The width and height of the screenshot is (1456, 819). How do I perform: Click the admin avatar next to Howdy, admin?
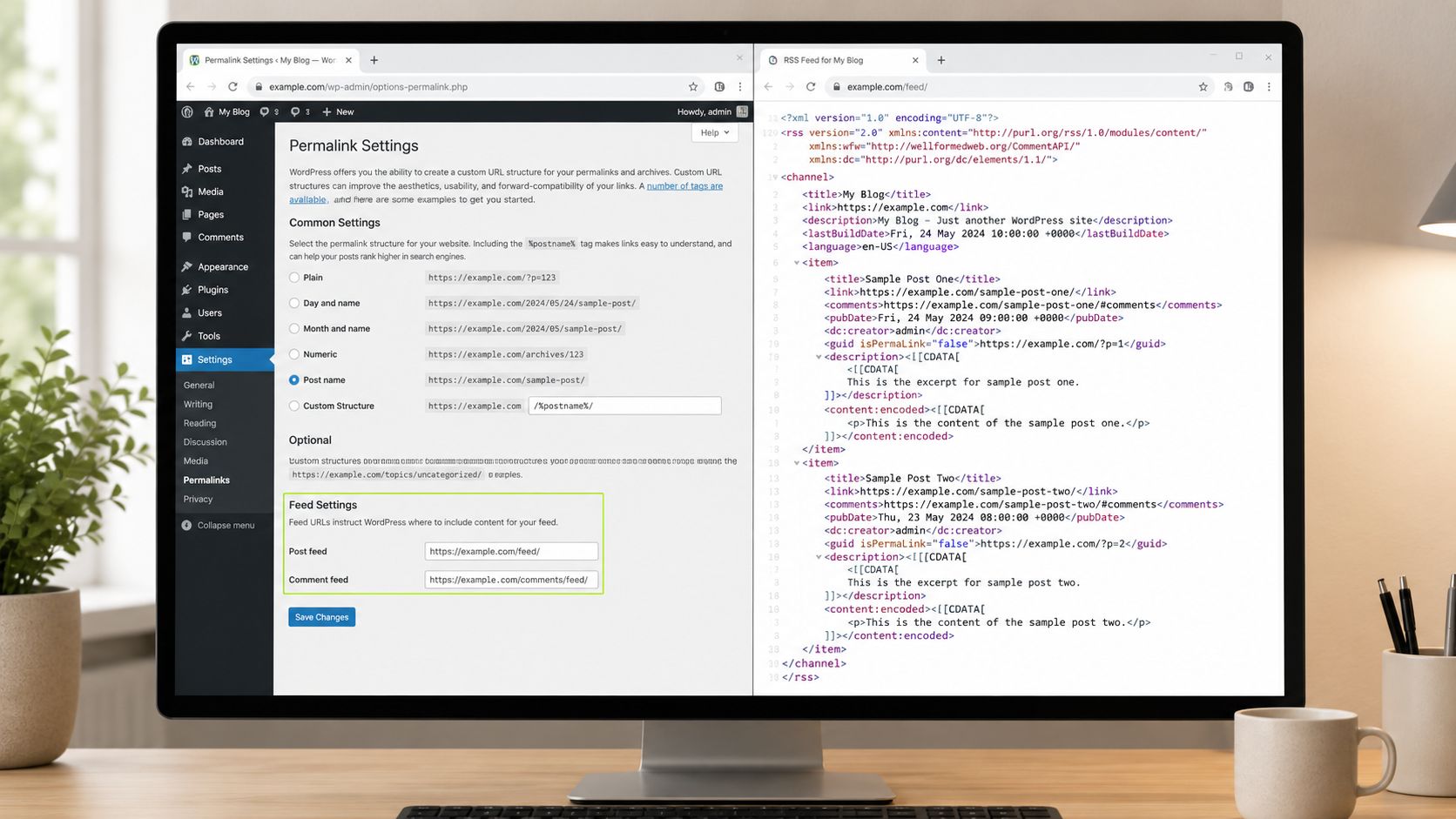pyautogui.click(x=742, y=111)
